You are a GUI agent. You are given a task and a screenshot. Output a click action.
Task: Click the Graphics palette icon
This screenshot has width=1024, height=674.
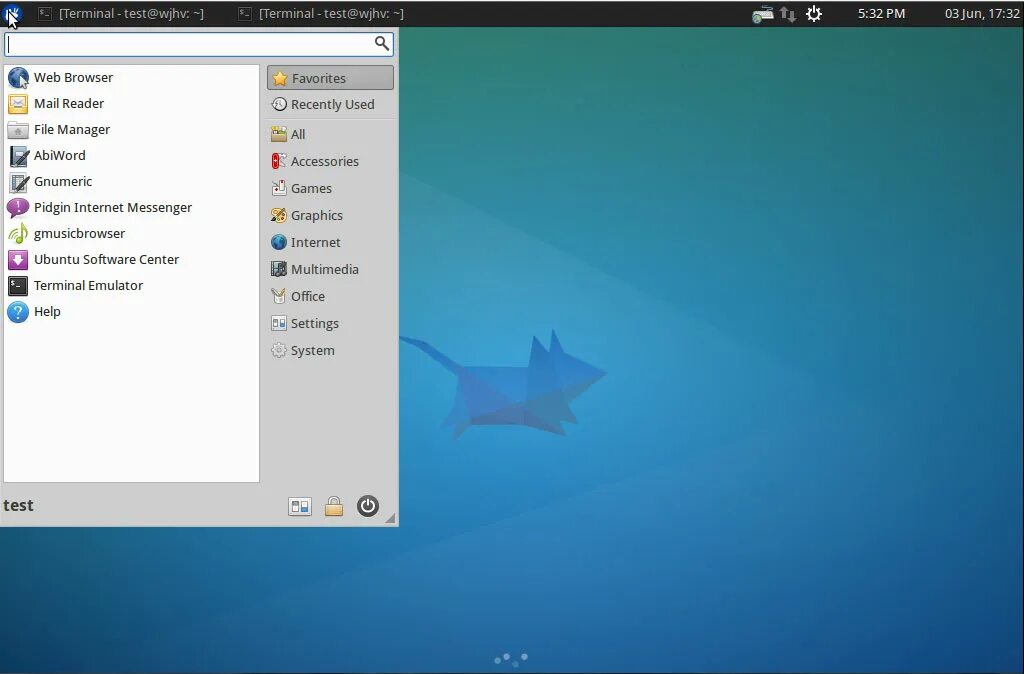point(279,216)
